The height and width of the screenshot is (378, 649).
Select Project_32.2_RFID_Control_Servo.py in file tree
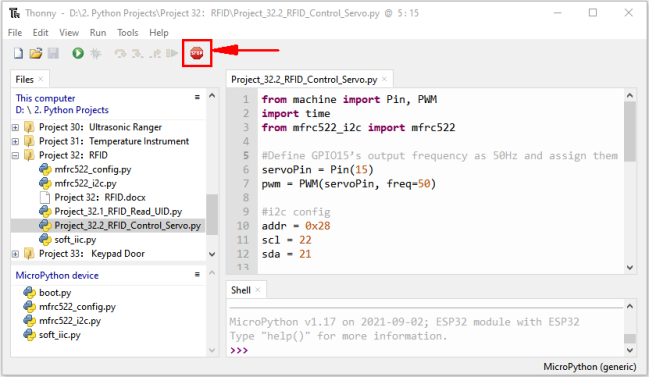tap(108, 226)
